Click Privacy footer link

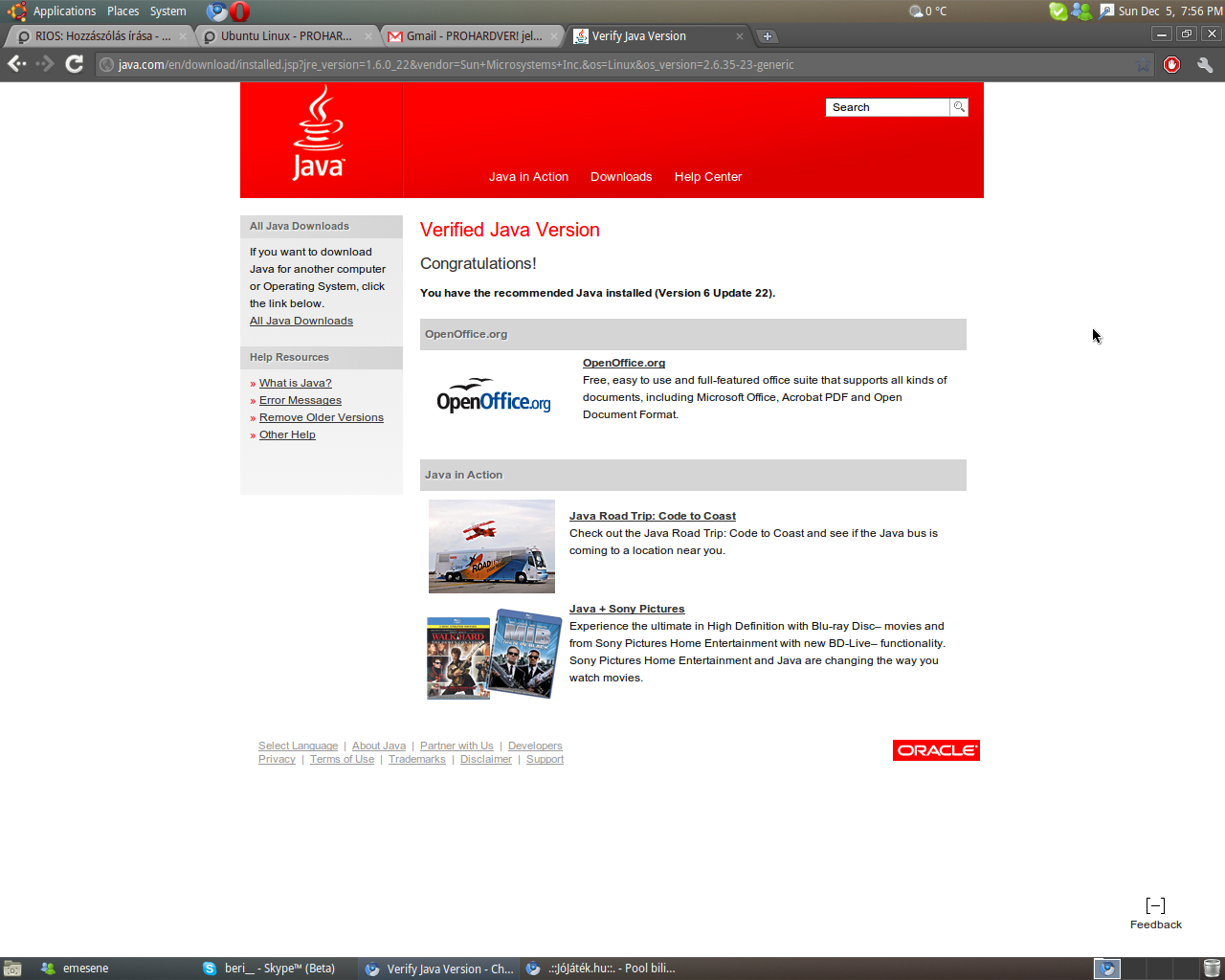[277, 759]
